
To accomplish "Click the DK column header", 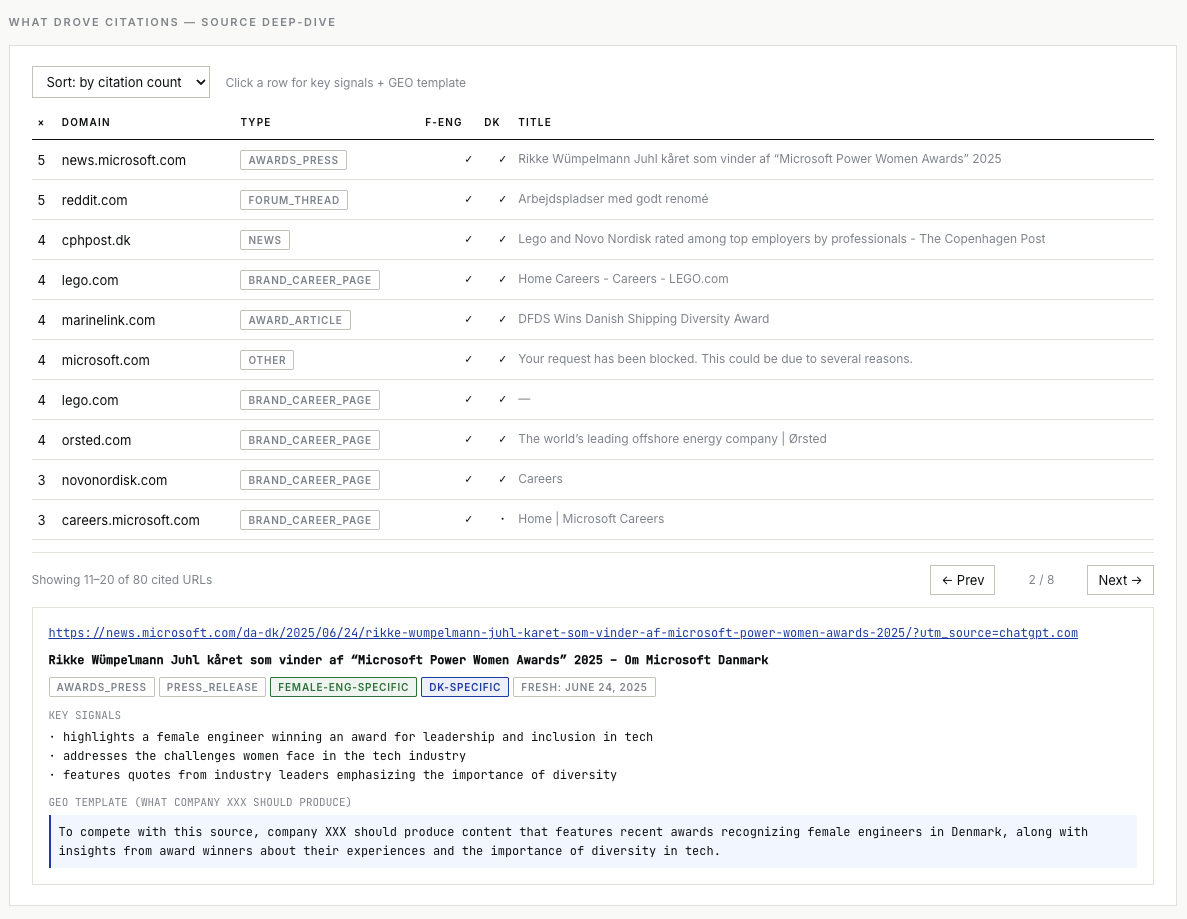I will coord(492,122).
